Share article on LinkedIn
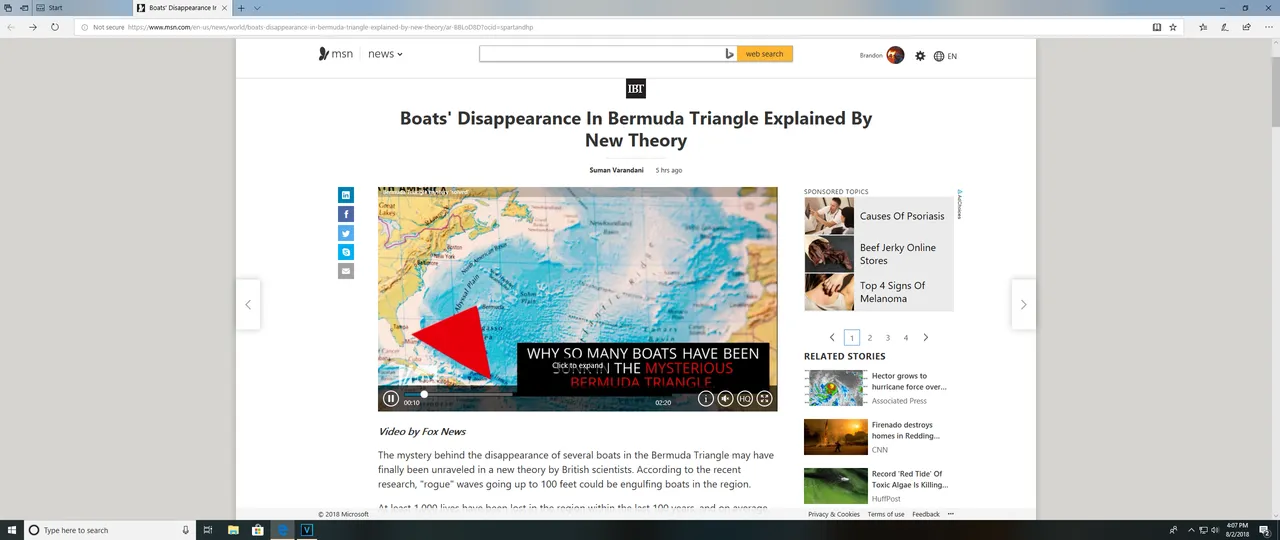This screenshot has height=540, width=1280. coord(346,195)
